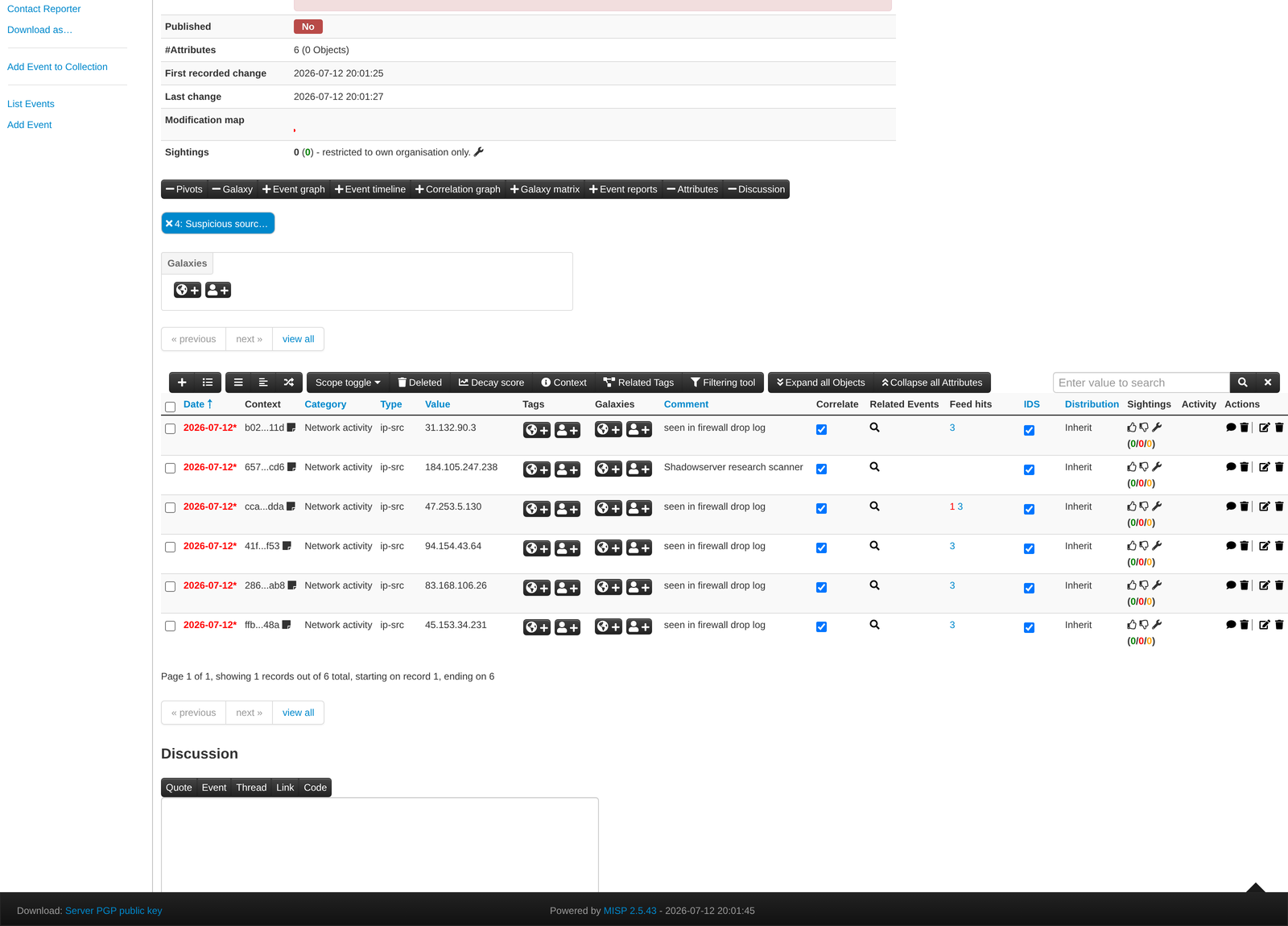Click the attribute search input field
This screenshot has width=1288, height=926.
click(1141, 382)
